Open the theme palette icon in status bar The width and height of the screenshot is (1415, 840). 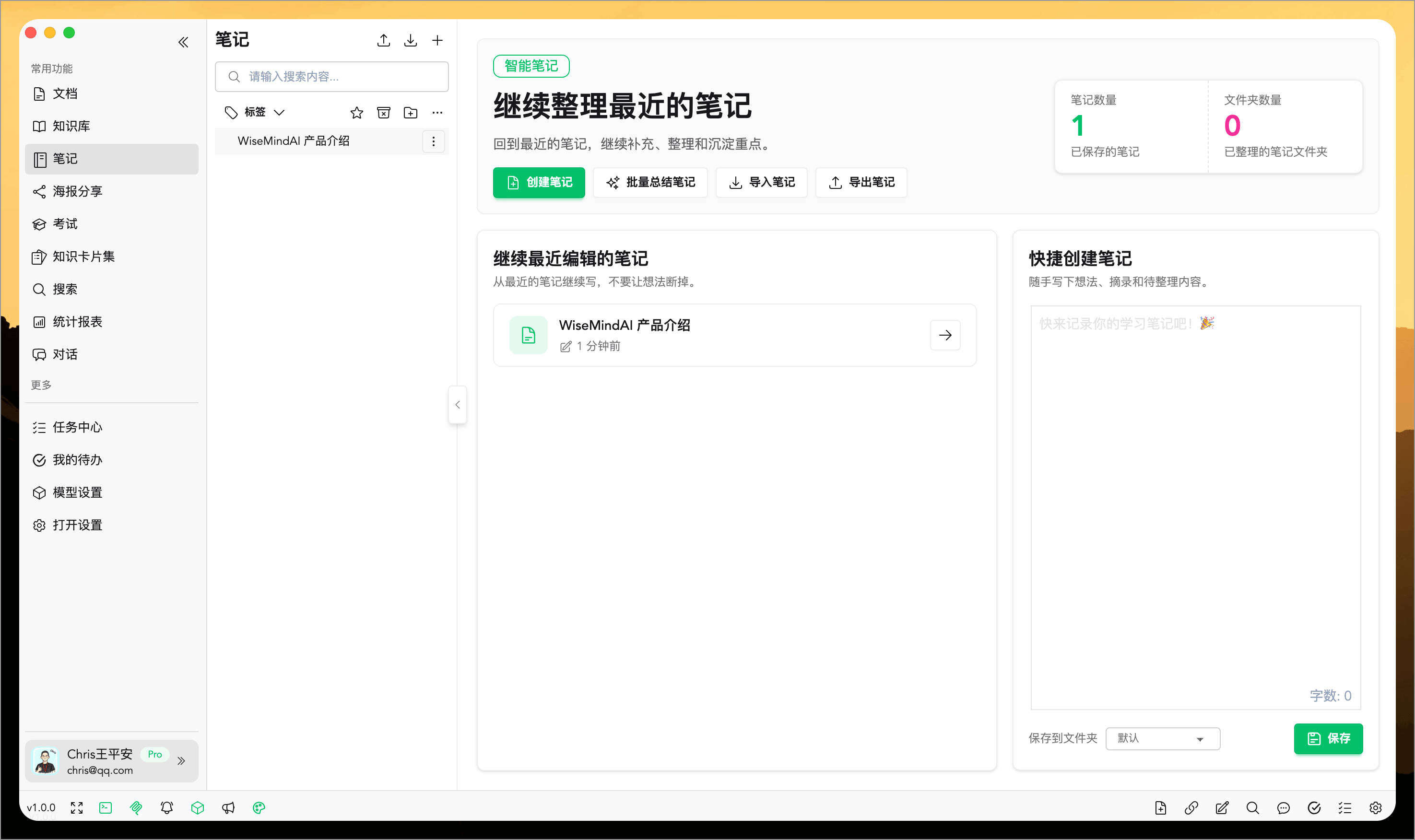(x=259, y=808)
